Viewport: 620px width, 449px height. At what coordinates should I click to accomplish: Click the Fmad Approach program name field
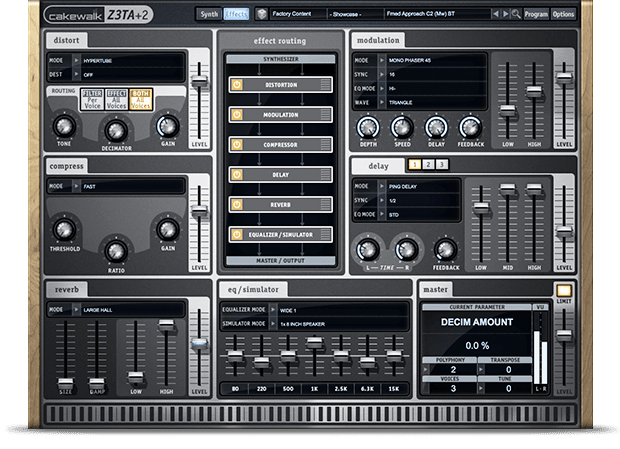coord(437,14)
